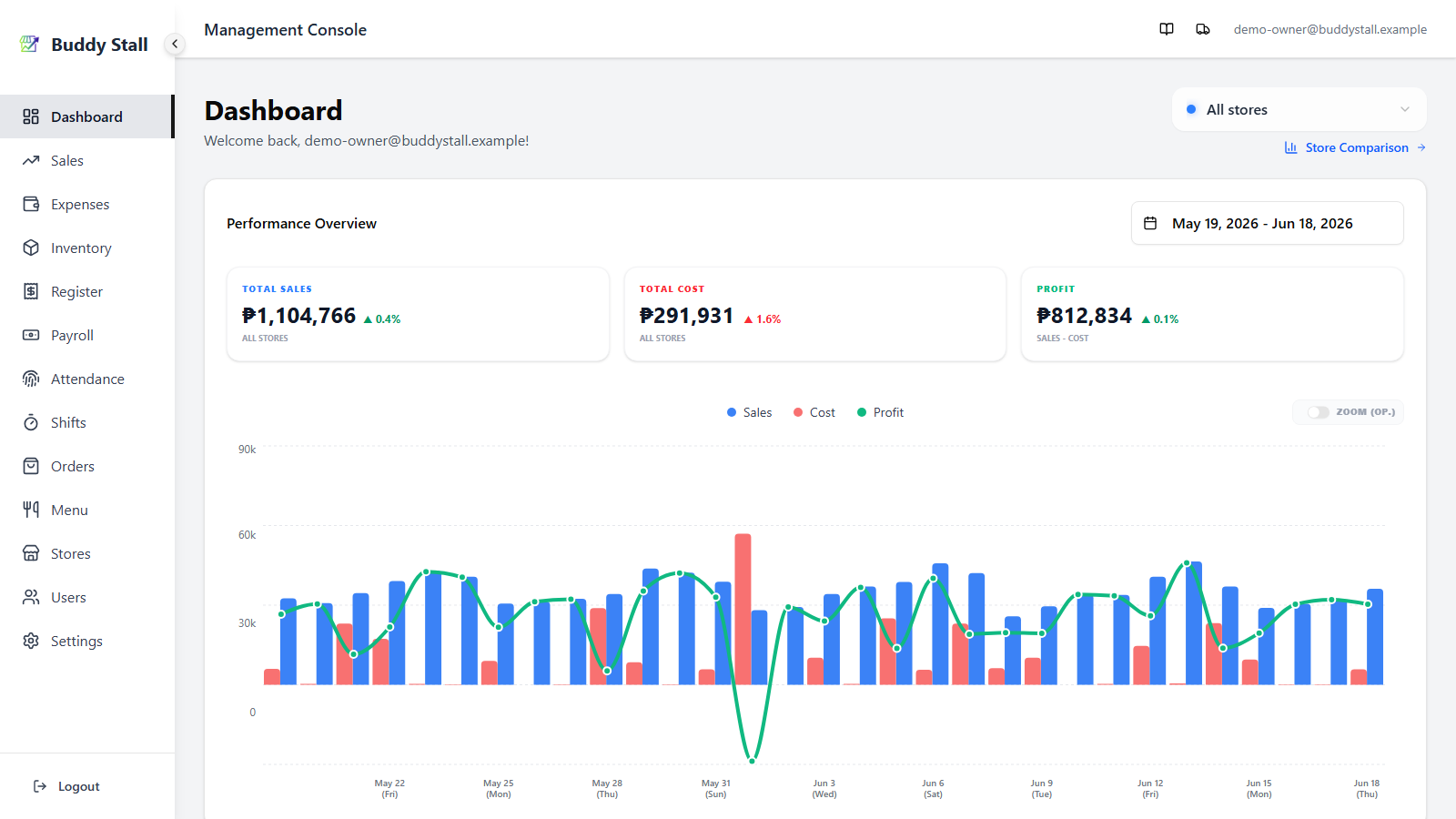Open the documentation book icon in header
Screen dimensions: 1456x819
click(x=1167, y=29)
